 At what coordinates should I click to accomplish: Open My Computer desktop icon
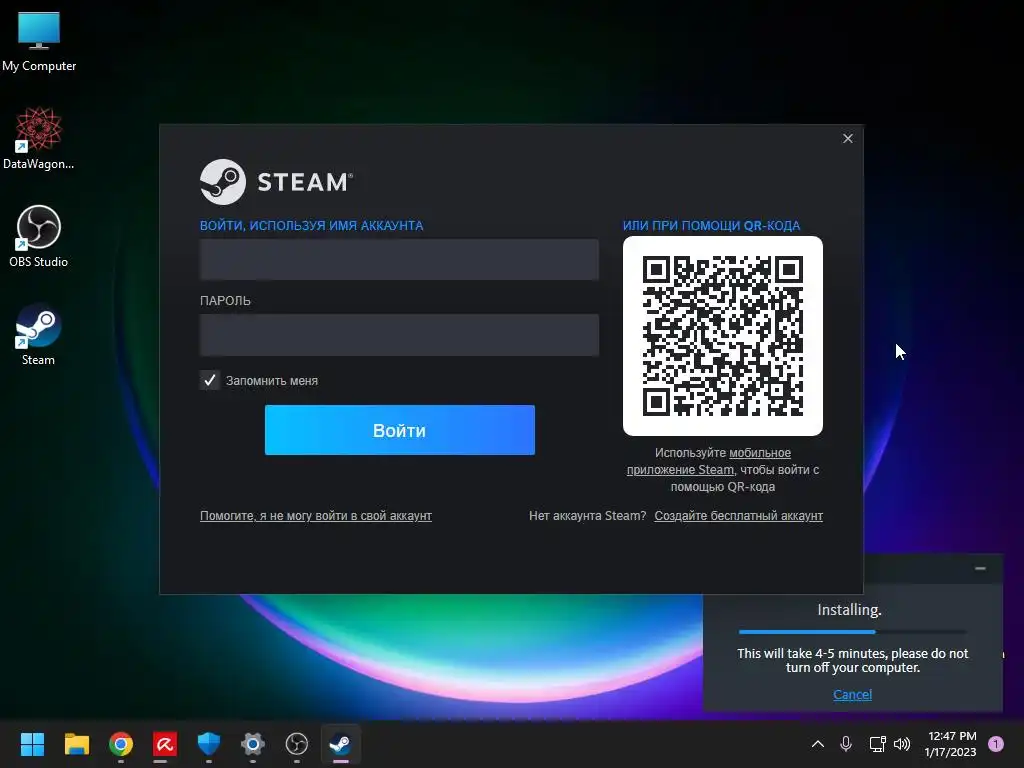click(39, 40)
